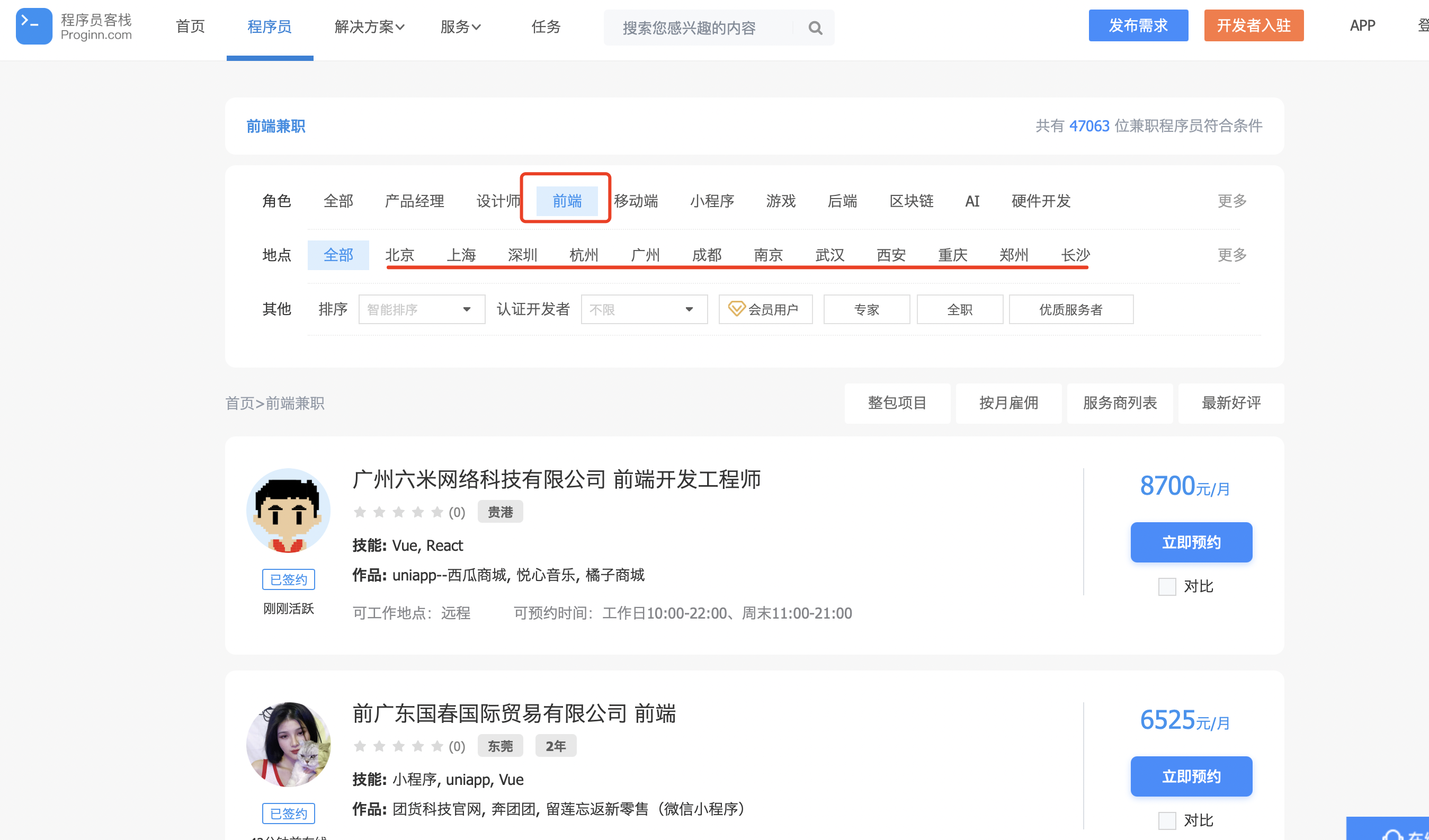The image size is (1429, 840).
Task: Click second listing's star rating
Action: [x=398, y=746]
